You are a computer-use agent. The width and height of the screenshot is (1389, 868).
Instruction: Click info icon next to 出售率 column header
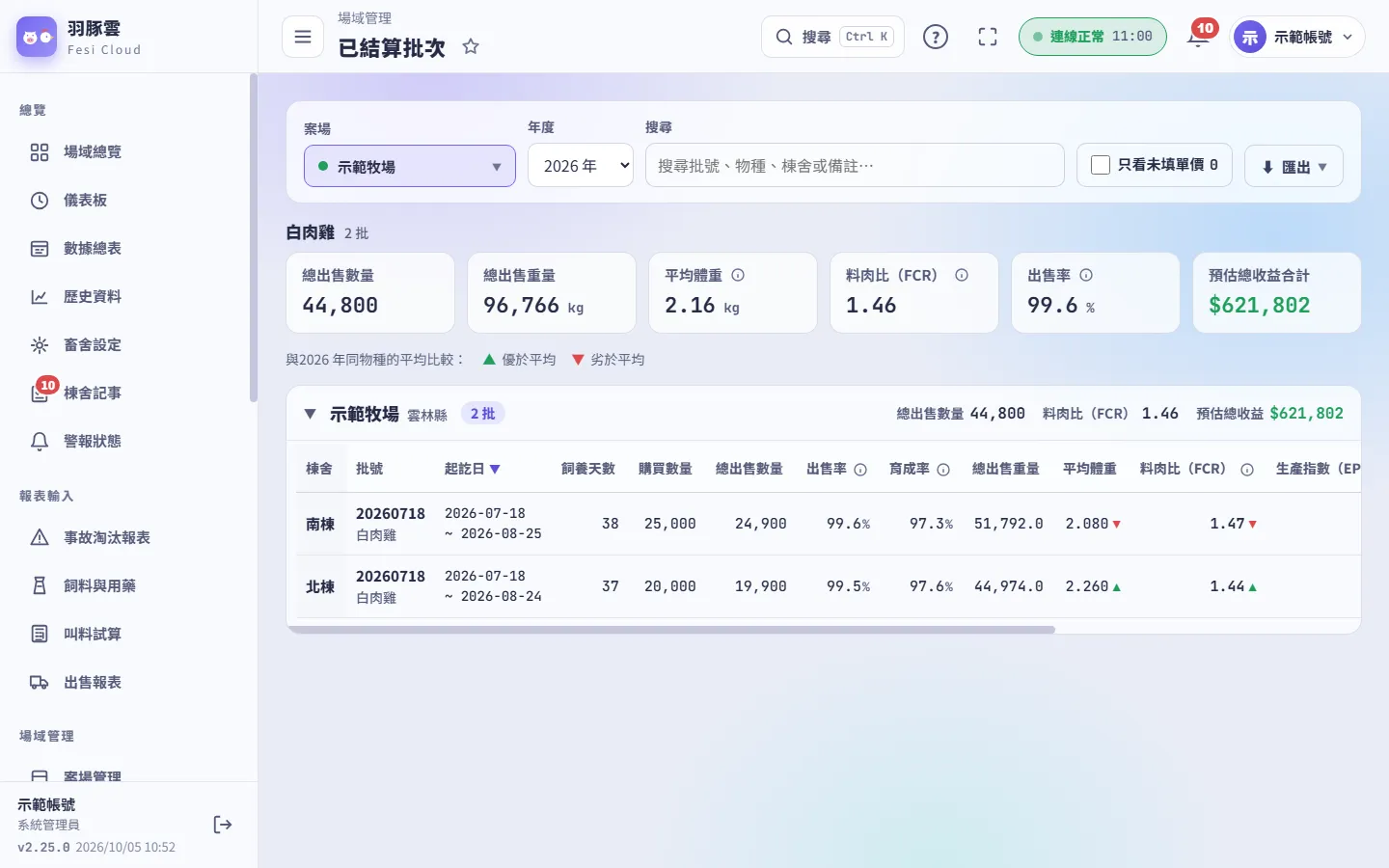tap(860, 470)
